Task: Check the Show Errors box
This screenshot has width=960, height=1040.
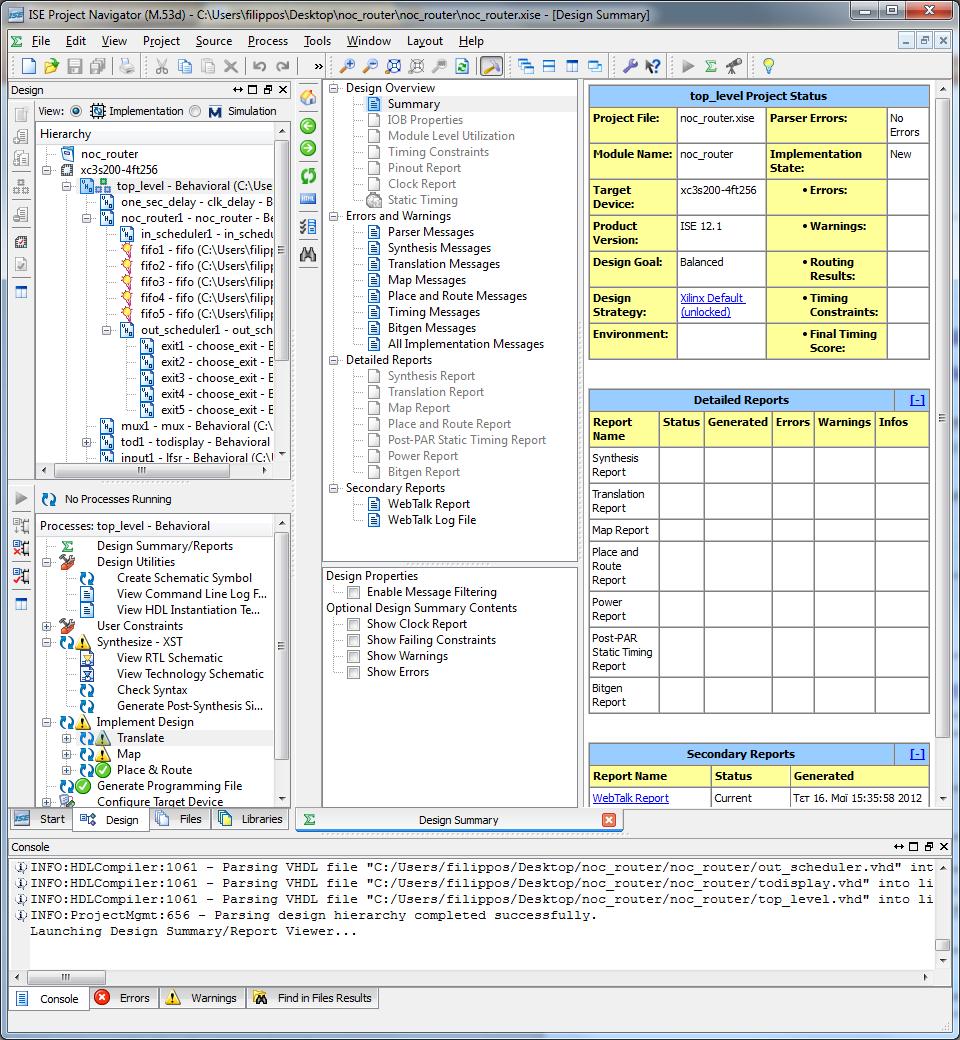Action: (x=354, y=672)
